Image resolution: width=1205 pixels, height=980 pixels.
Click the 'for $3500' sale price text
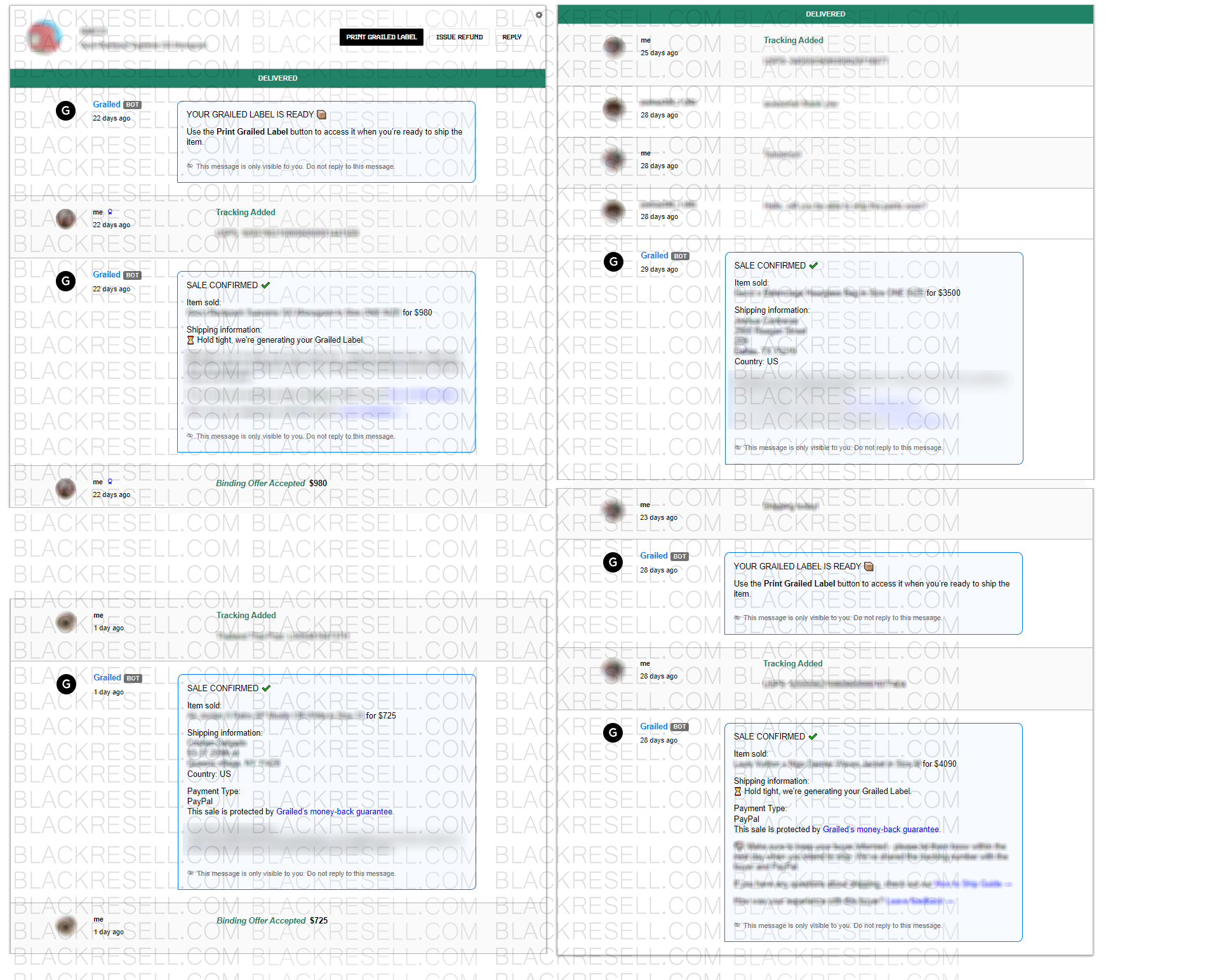[943, 293]
